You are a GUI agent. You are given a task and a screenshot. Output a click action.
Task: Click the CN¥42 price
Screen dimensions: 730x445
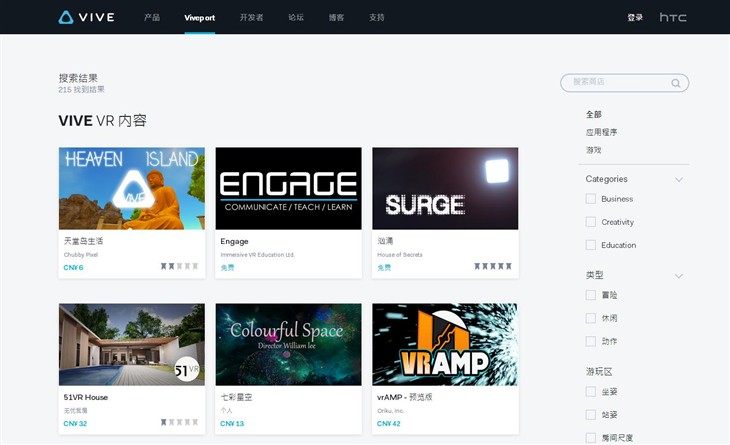(388, 424)
